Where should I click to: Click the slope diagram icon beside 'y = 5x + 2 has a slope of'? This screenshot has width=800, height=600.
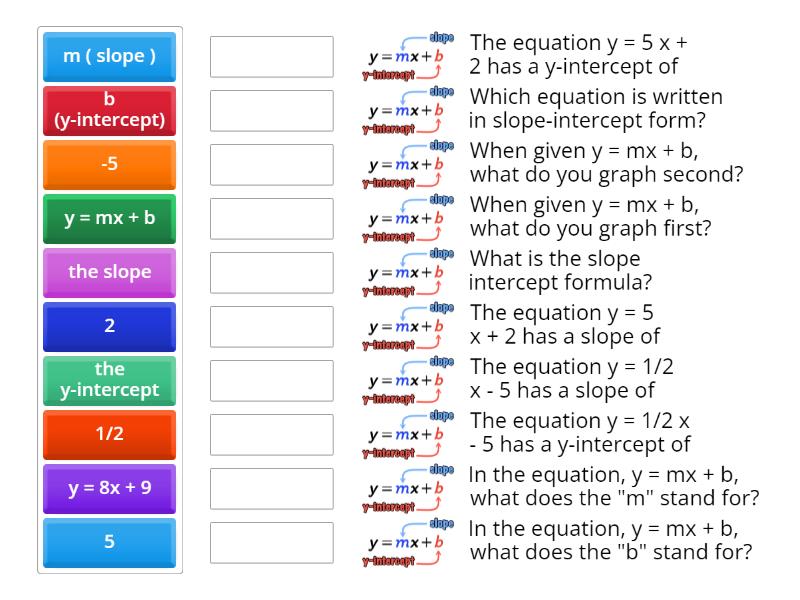click(407, 327)
